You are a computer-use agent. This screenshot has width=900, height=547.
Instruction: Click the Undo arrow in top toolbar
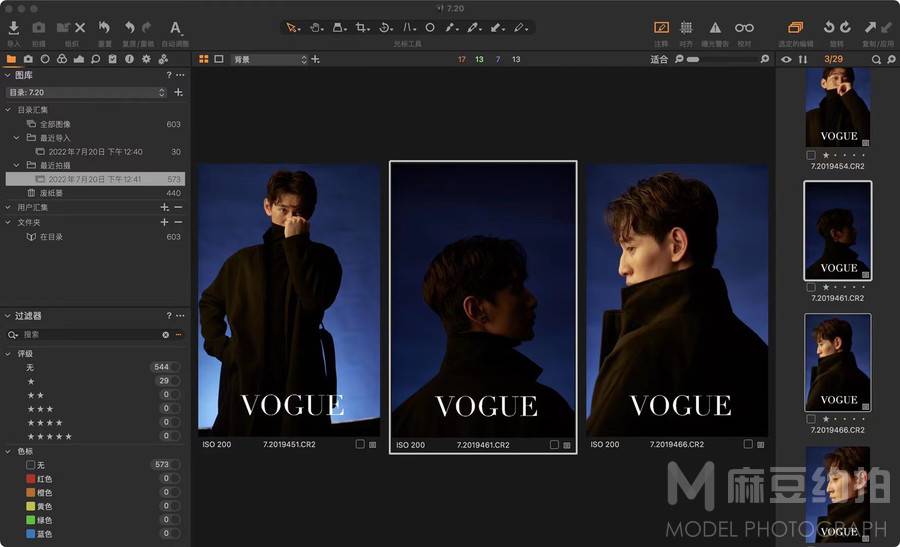130,27
